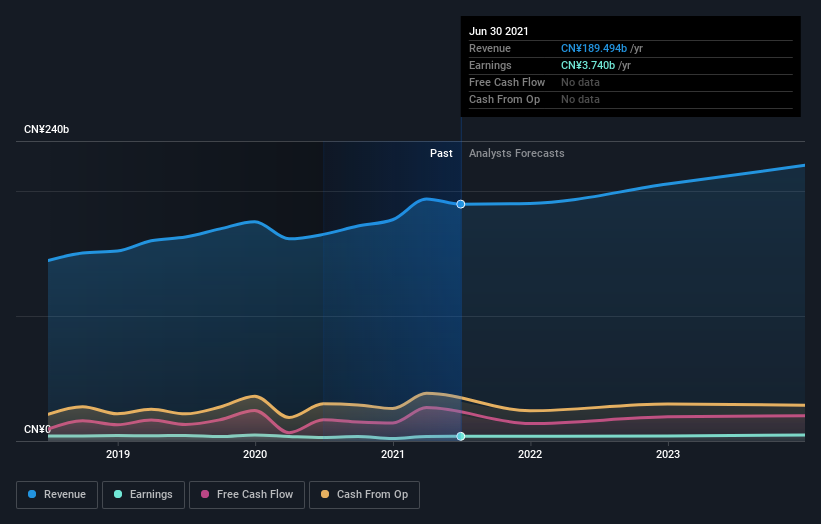
Task: Click the Analysts Forecasts label
Action: pyautogui.click(x=517, y=153)
